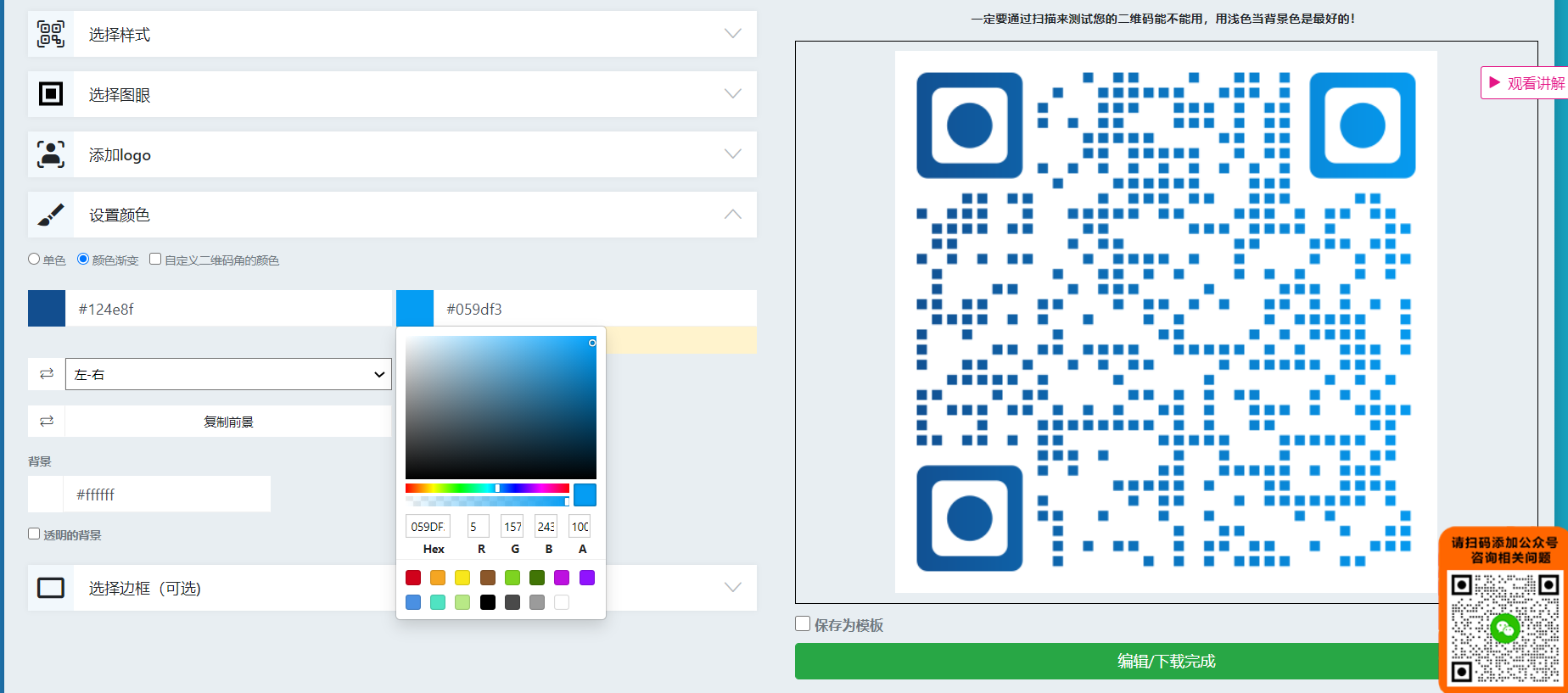Expand the 添加logo section chevron
The width and height of the screenshot is (1568, 693).
click(733, 154)
